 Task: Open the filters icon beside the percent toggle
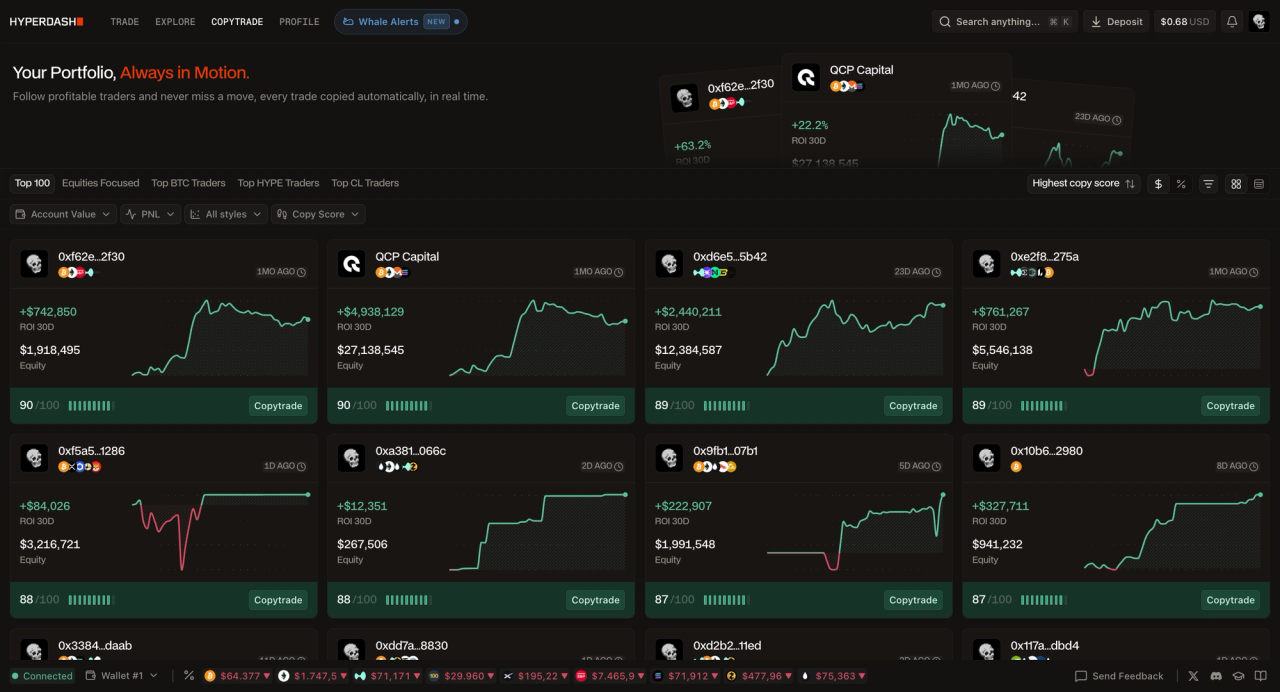click(1208, 184)
